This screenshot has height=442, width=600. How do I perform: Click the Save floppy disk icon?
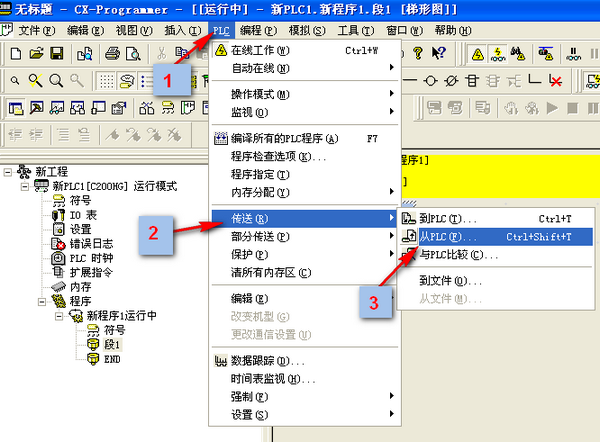pyautogui.click(x=57, y=54)
